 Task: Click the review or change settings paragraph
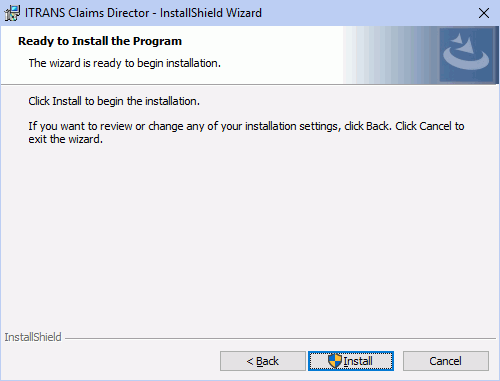(246, 132)
